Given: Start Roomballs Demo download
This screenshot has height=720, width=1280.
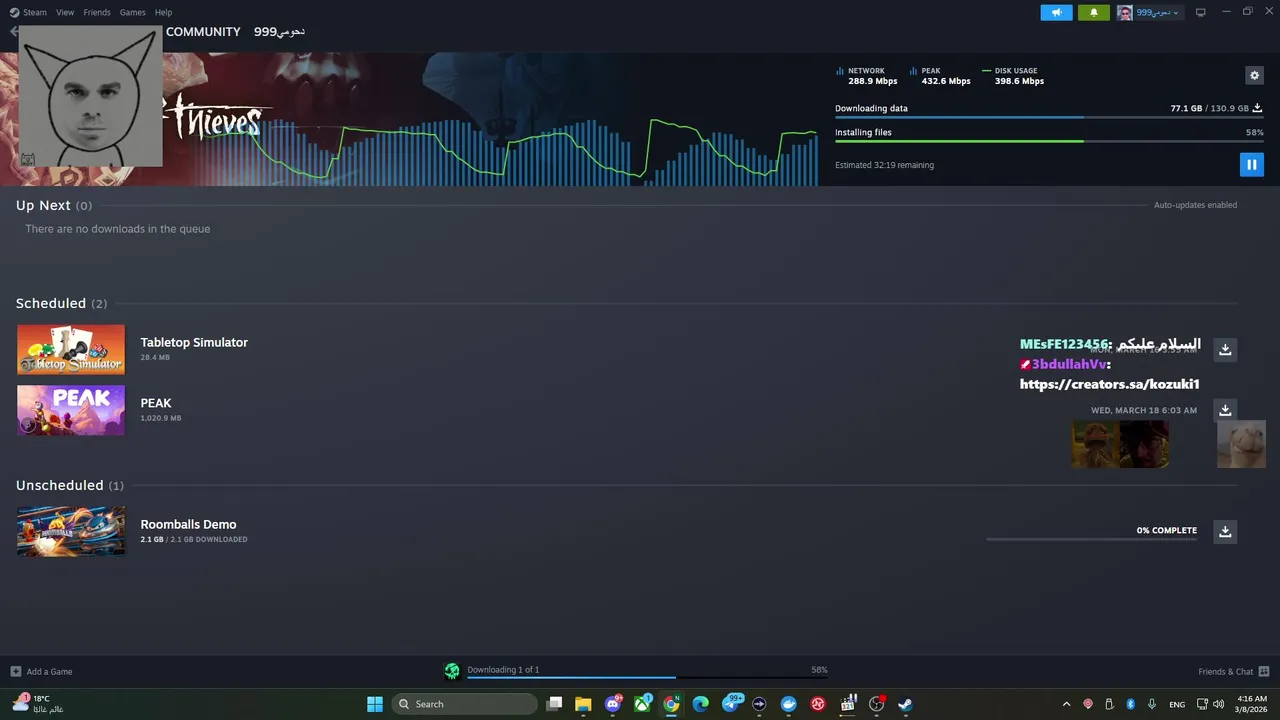Looking at the screenshot, I should click(1225, 531).
